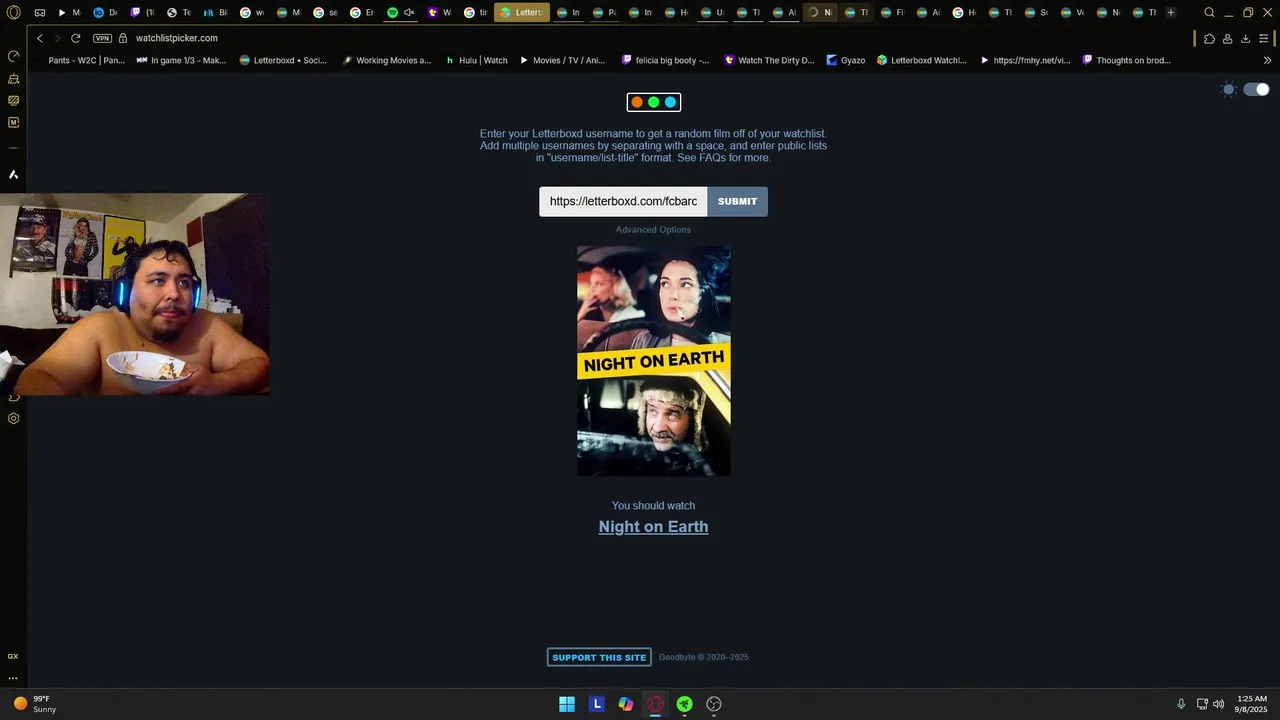1280x720 pixels.
Task: Focus the Letterboxd username input field
Action: tap(623, 201)
